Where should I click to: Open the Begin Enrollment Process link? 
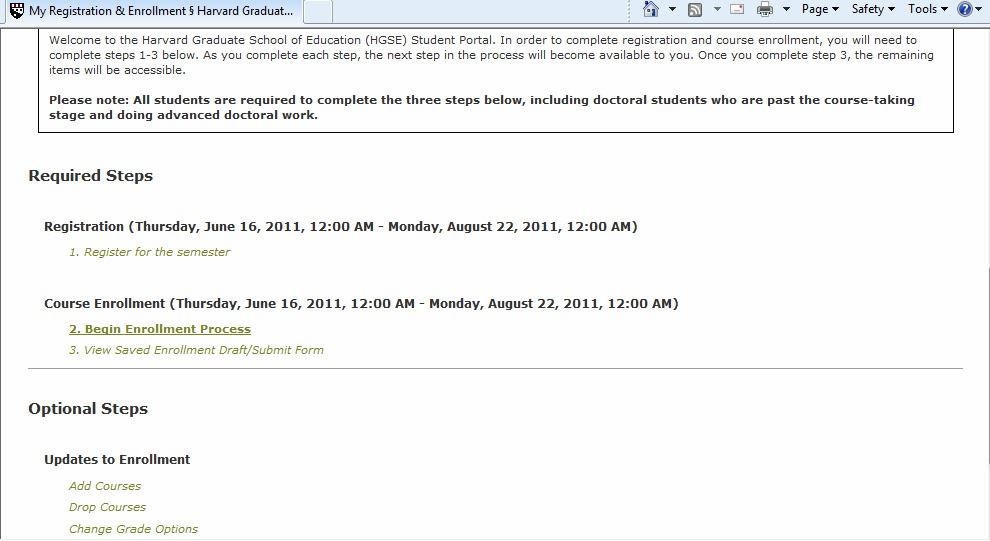click(x=160, y=329)
